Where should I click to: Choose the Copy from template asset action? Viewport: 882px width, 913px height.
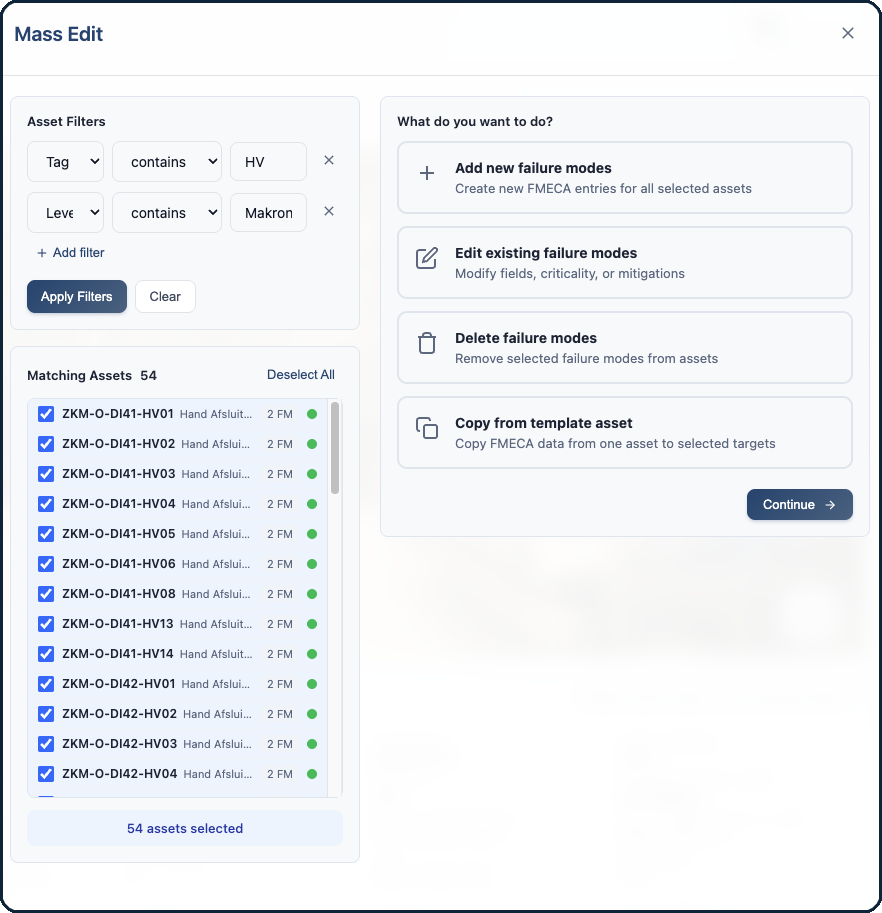(x=624, y=432)
